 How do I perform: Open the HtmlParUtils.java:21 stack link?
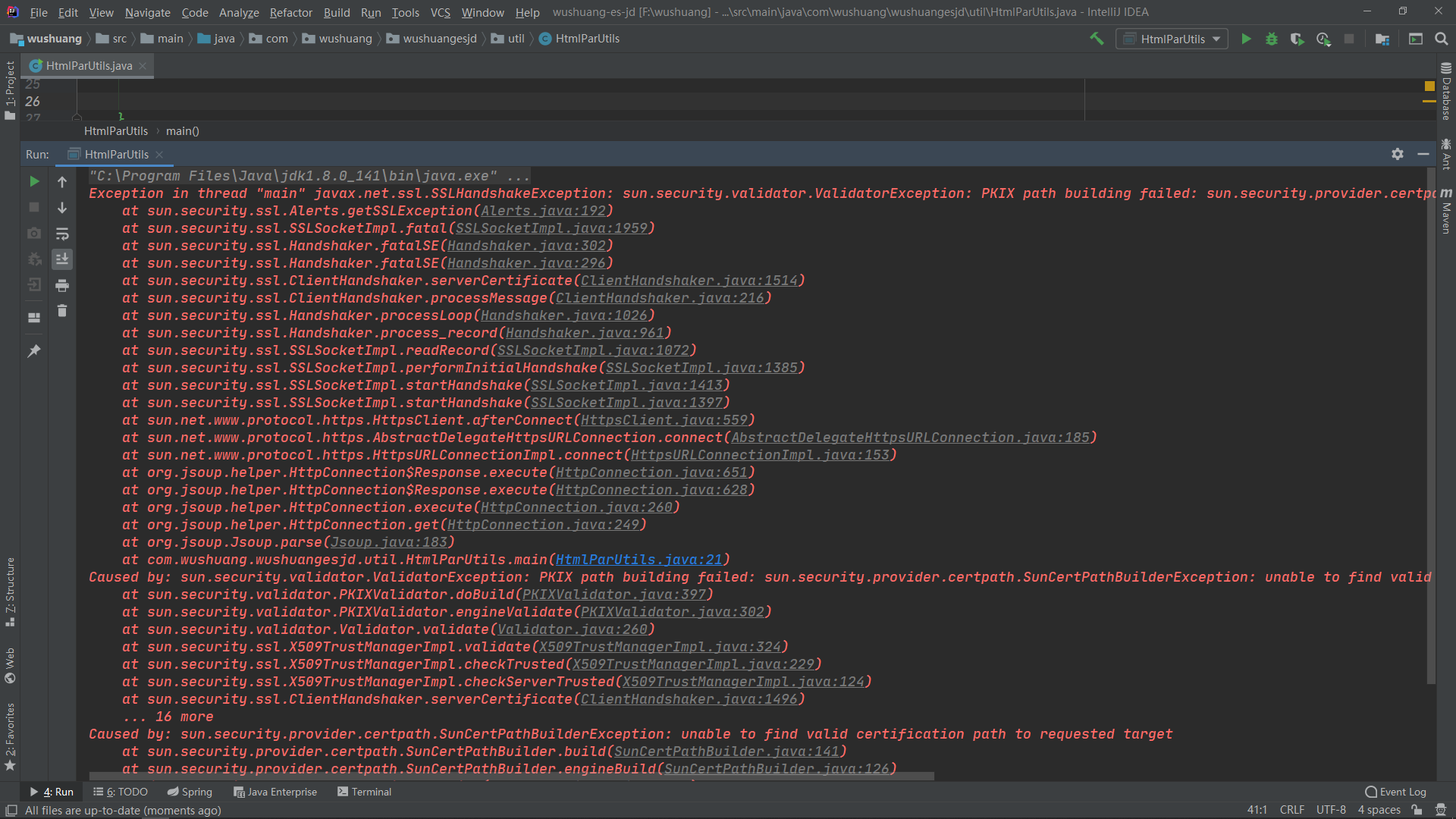coord(639,560)
